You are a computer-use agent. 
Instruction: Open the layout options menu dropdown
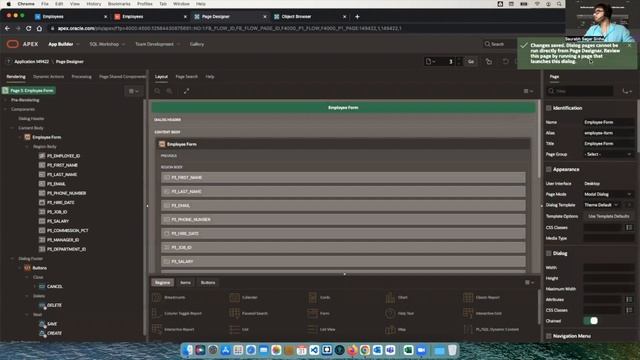528,91
